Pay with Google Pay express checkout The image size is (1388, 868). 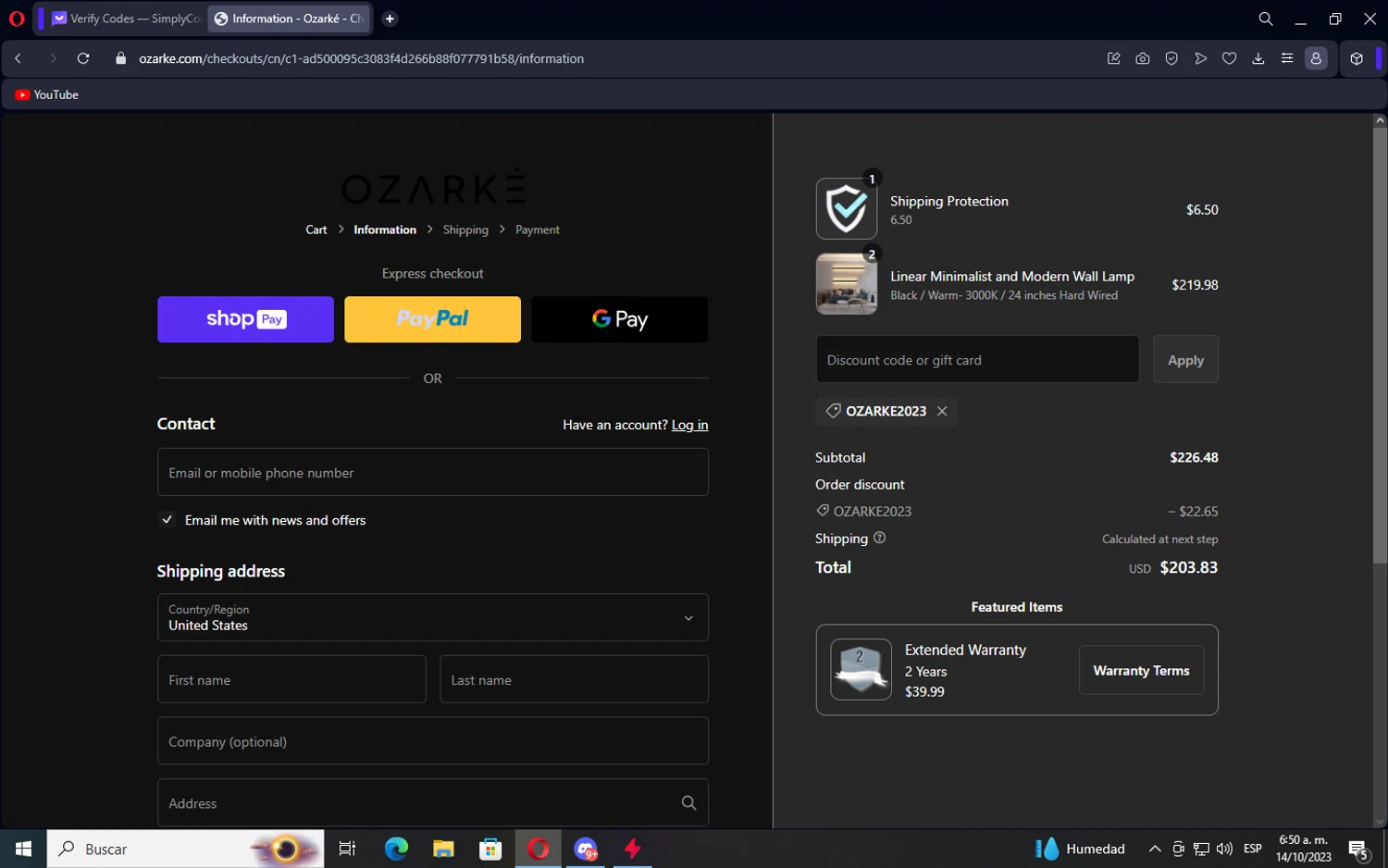pyautogui.click(x=620, y=319)
